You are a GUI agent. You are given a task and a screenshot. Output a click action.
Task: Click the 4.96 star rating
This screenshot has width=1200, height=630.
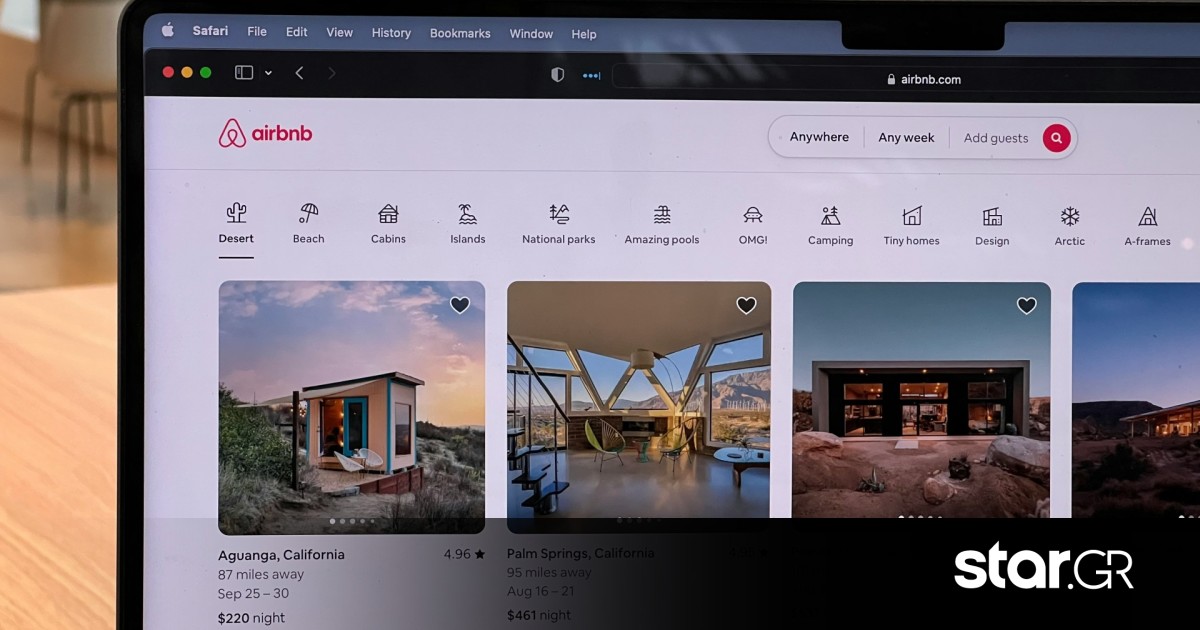(464, 554)
